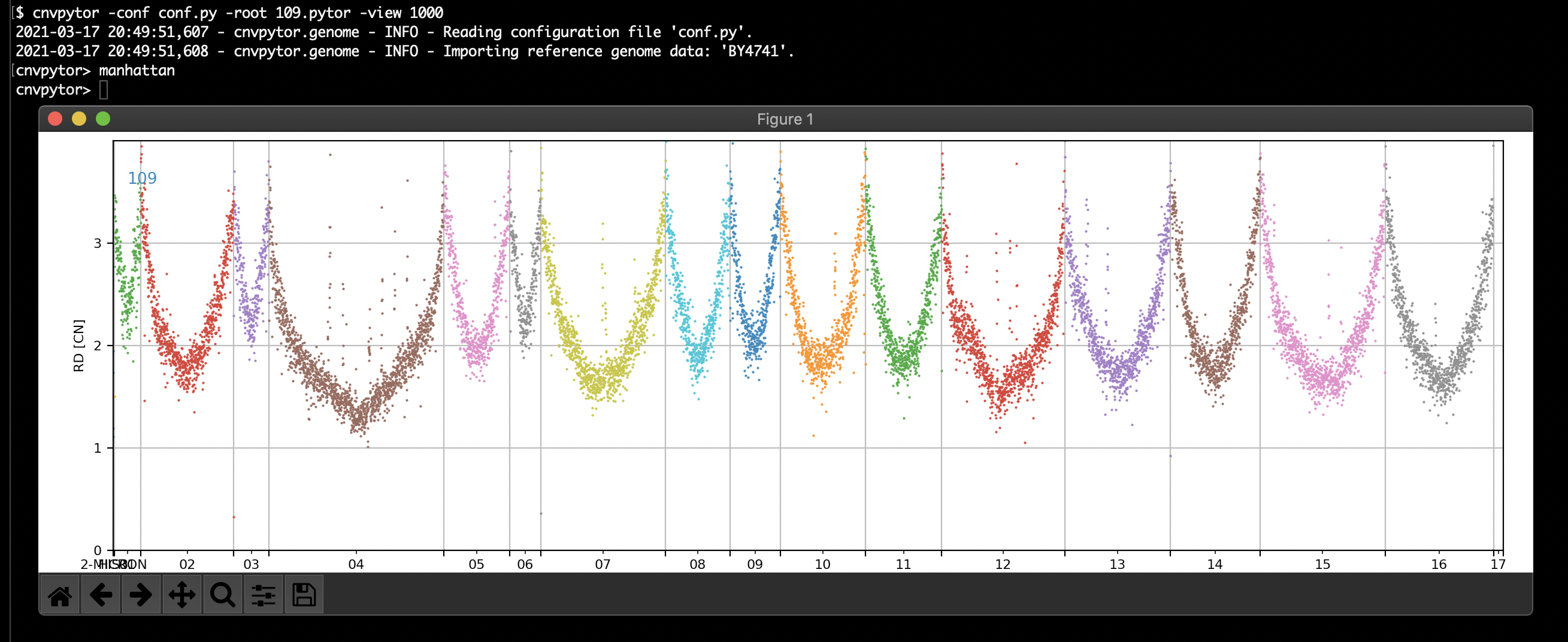Click the yellow minimize traffic-light button
This screenshot has width=1568, height=642.
(79, 119)
